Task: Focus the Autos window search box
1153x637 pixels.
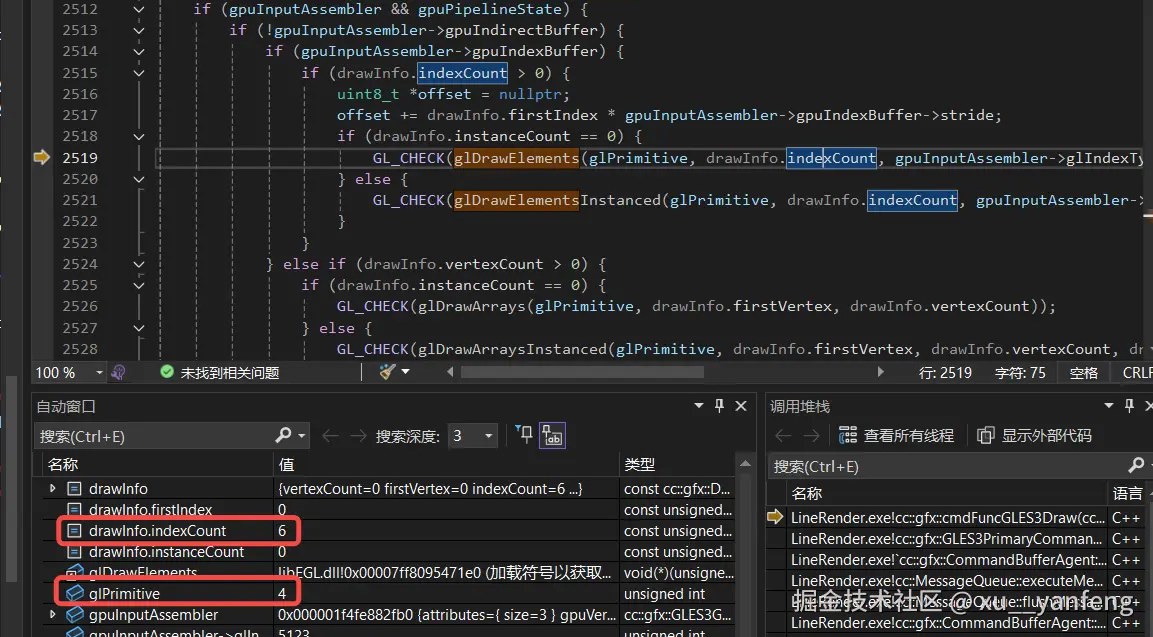Action: pos(154,436)
